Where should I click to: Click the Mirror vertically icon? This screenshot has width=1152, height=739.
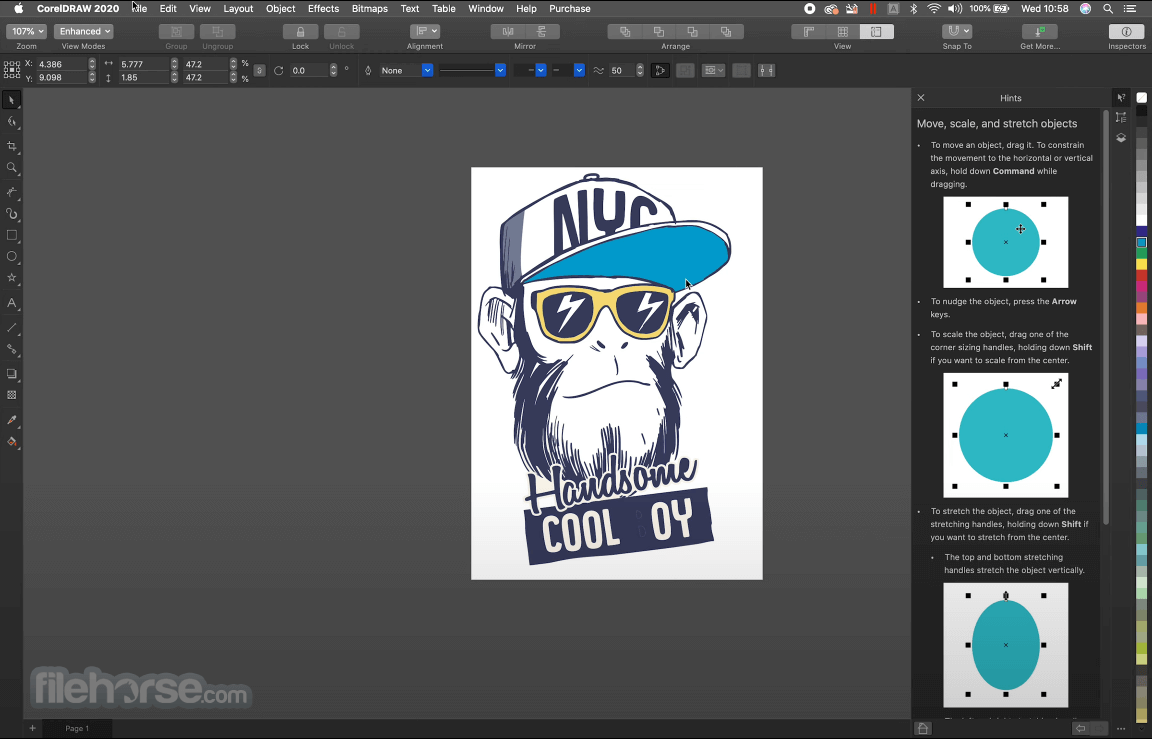(542, 32)
